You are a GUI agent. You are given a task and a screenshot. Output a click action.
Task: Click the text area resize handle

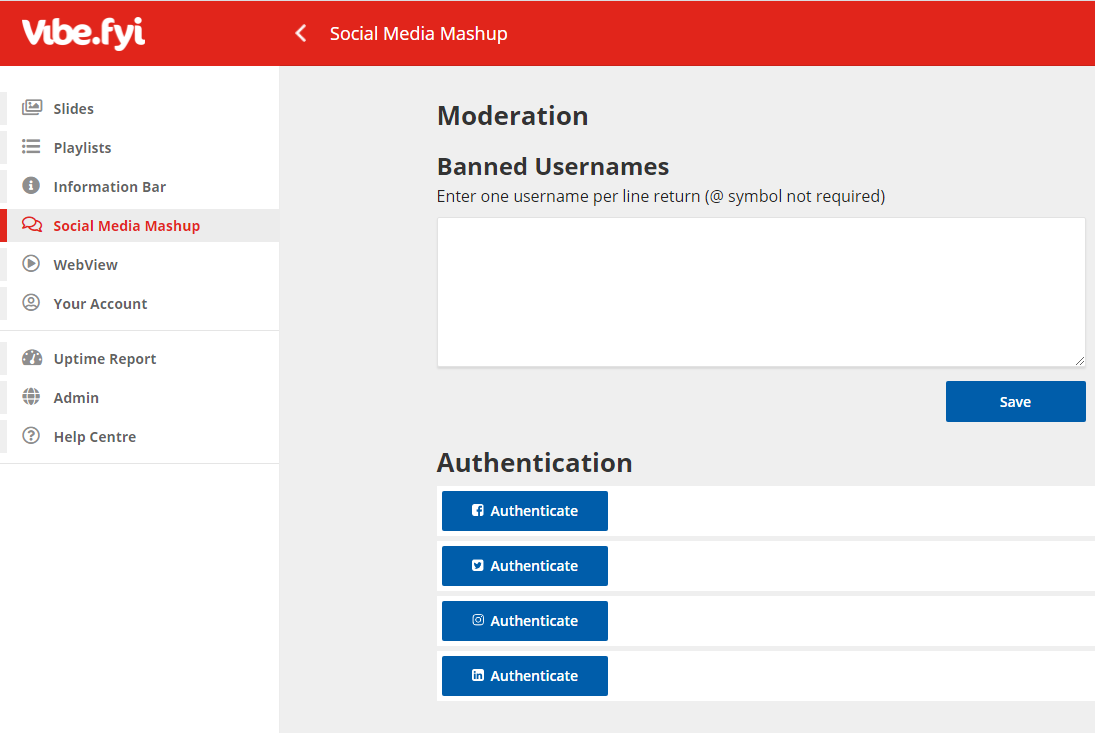1080,360
